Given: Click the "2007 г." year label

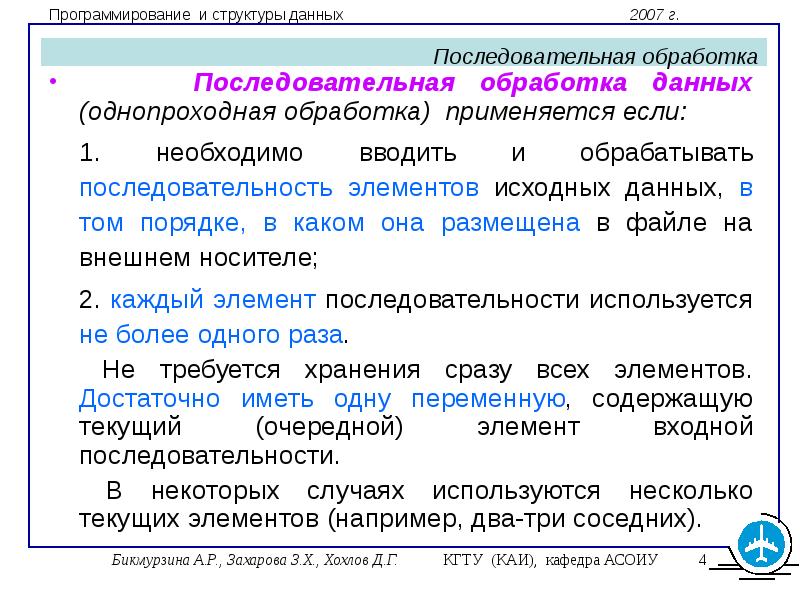Looking at the screenshot, I should pyautogui.click(x=654, y=15).
